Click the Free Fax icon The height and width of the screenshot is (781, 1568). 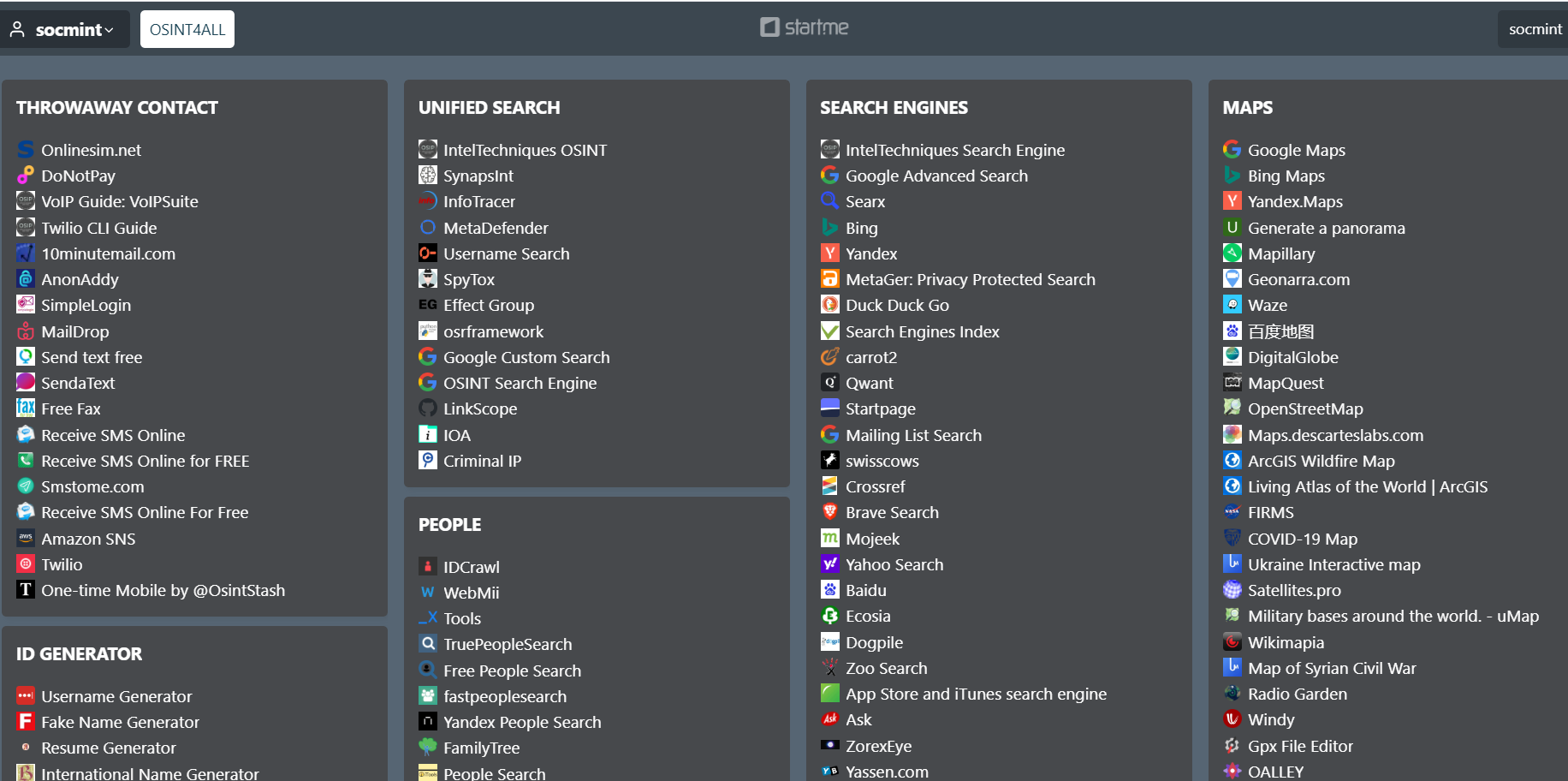(26, 408)
